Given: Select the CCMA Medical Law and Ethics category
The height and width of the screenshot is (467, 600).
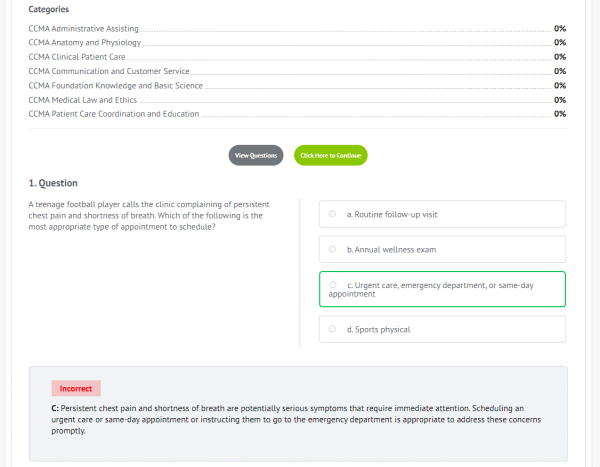Looking at the screenshot, I should (x=85, y=99).
